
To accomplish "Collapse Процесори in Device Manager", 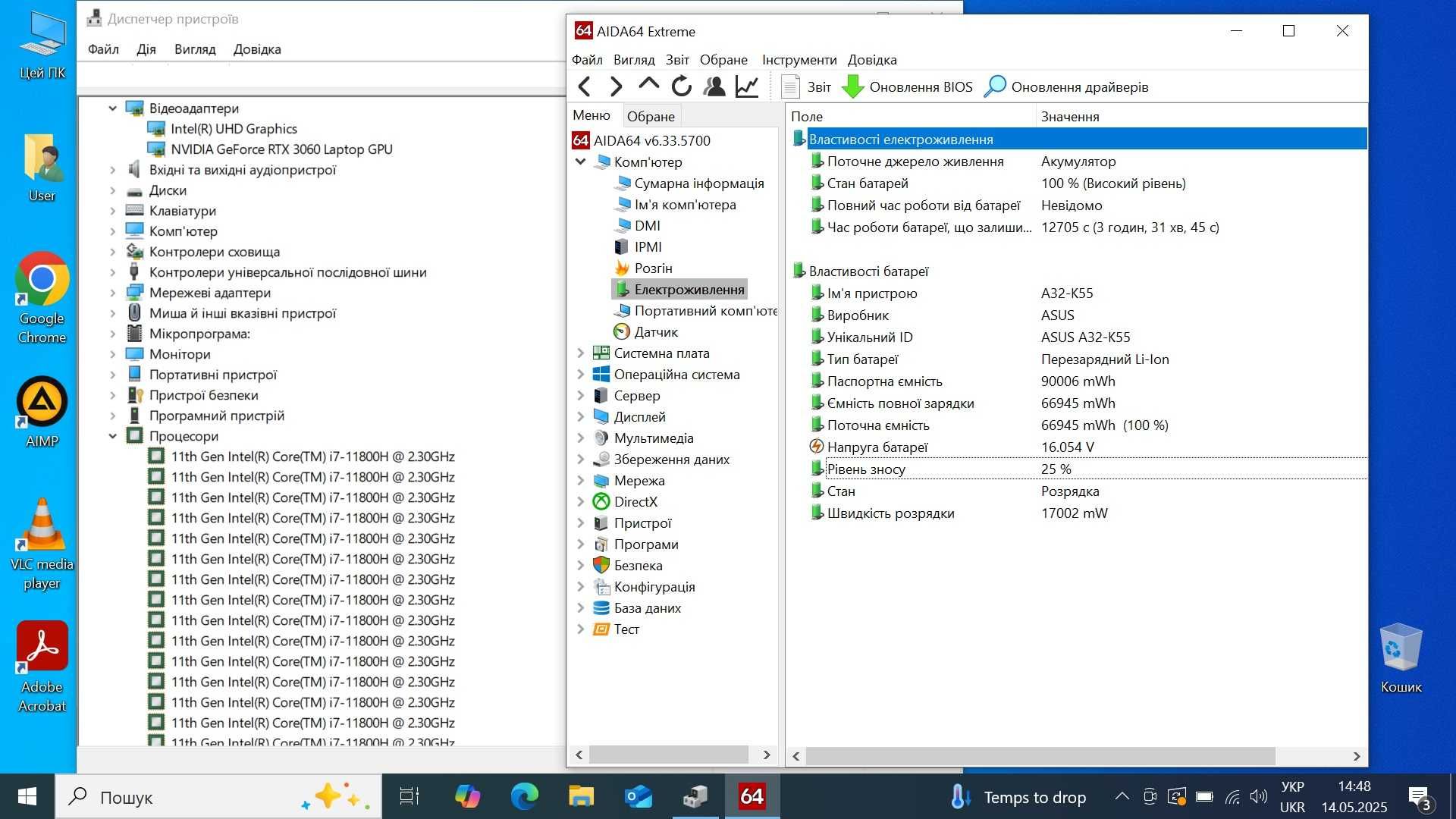I will pyautogui.click(x=112, y=436).
